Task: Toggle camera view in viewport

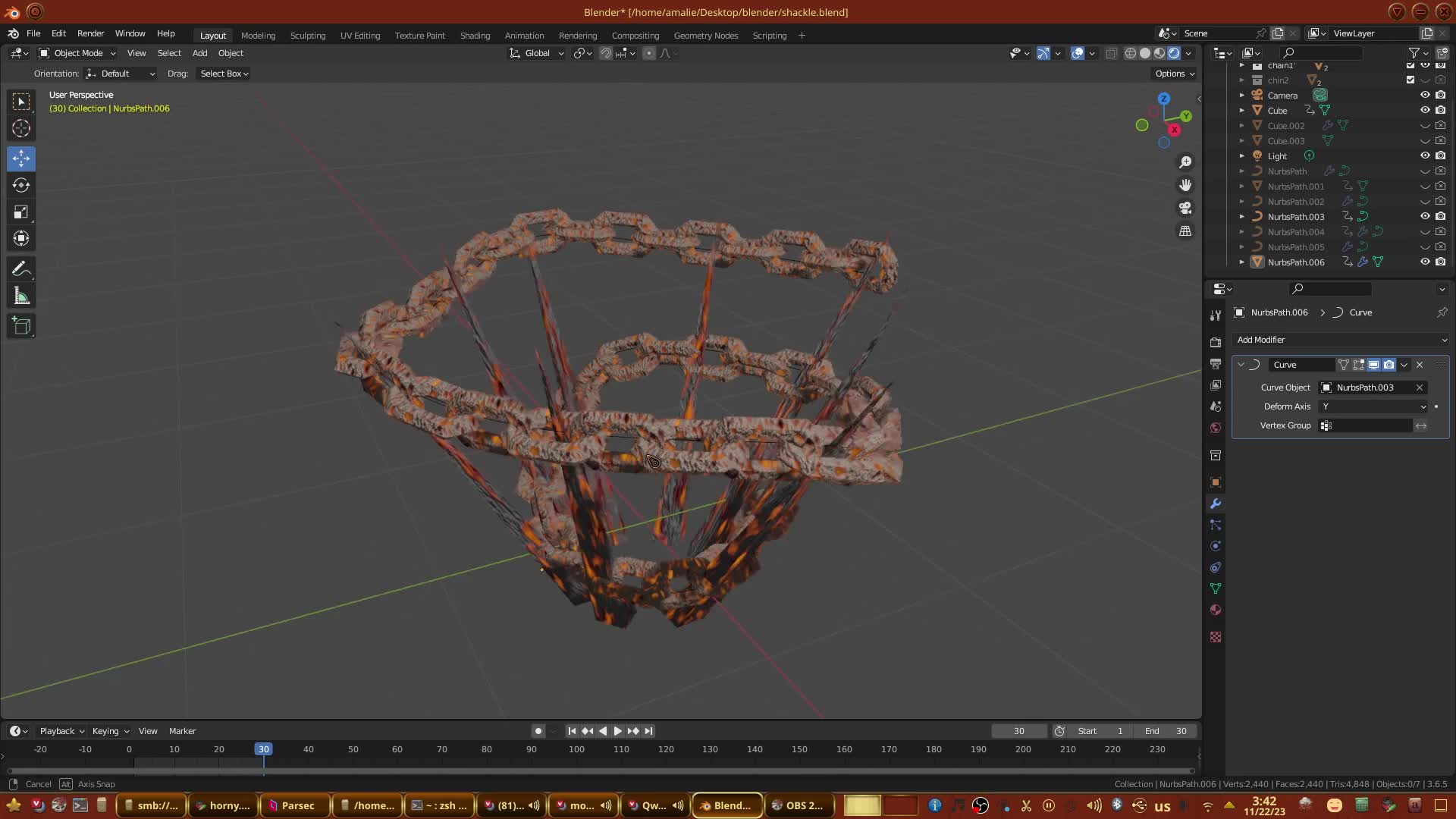Action: tap(1185, 208)
